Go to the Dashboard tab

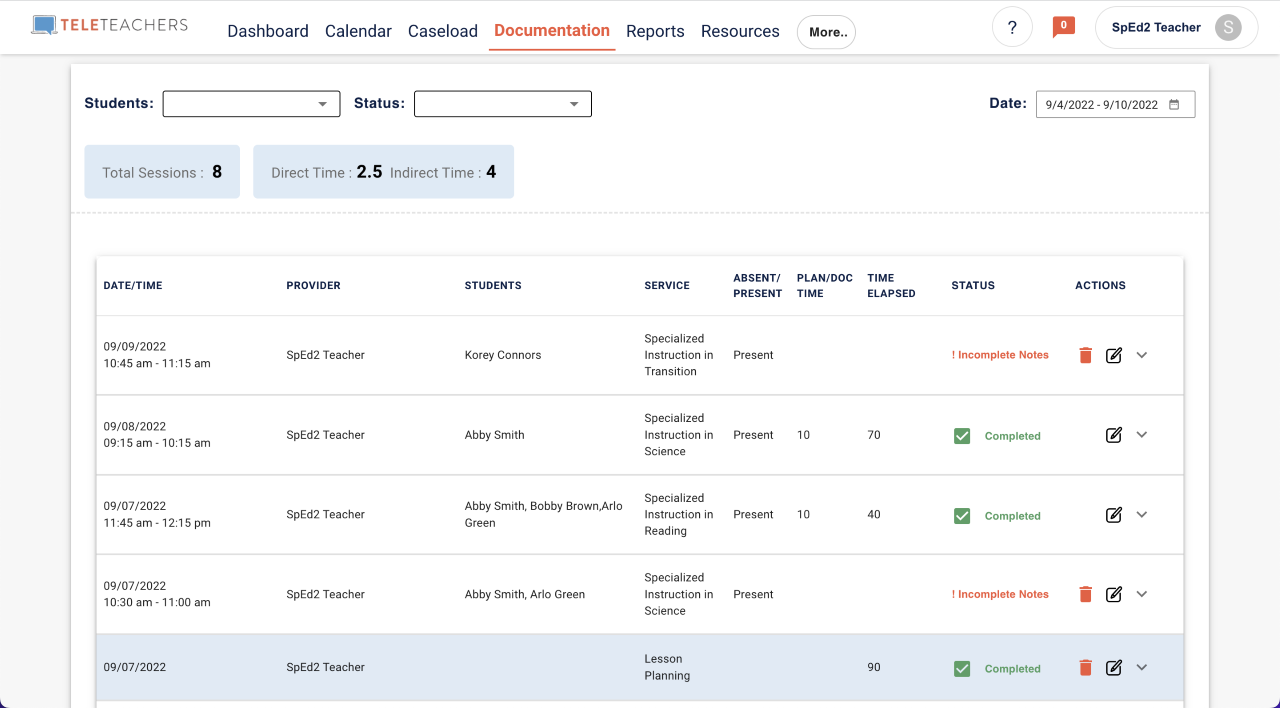click(268, 31)
